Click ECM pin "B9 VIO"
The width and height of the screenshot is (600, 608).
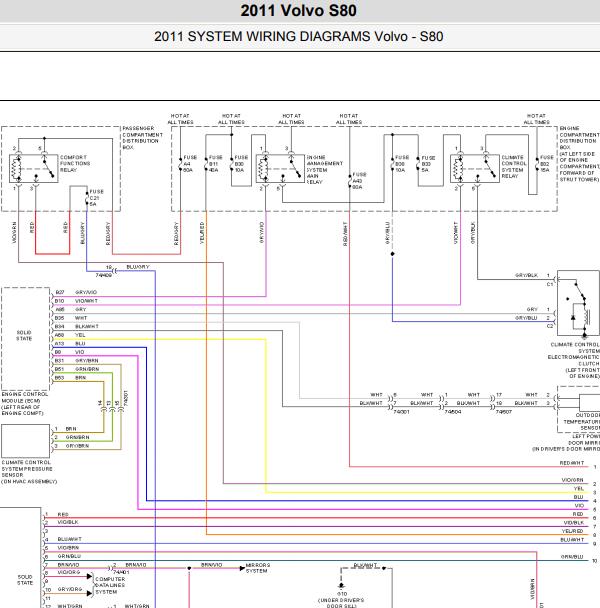69,352
